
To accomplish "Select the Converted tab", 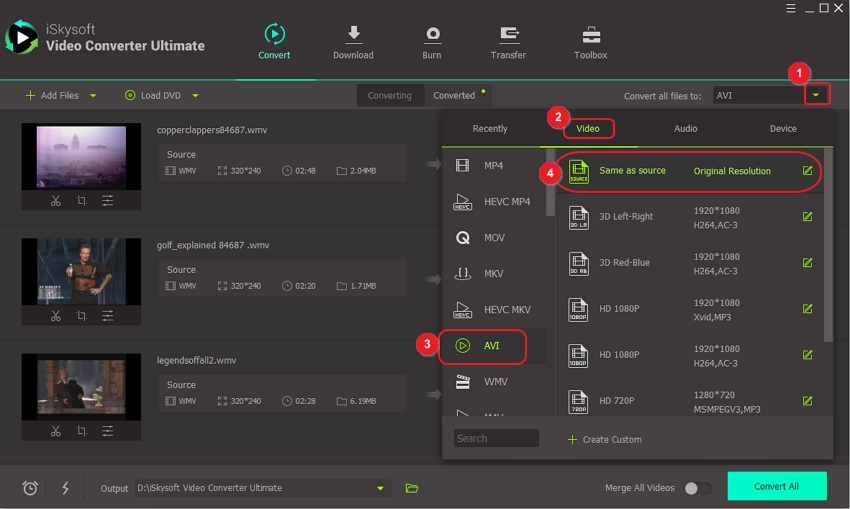I will 454,96.
